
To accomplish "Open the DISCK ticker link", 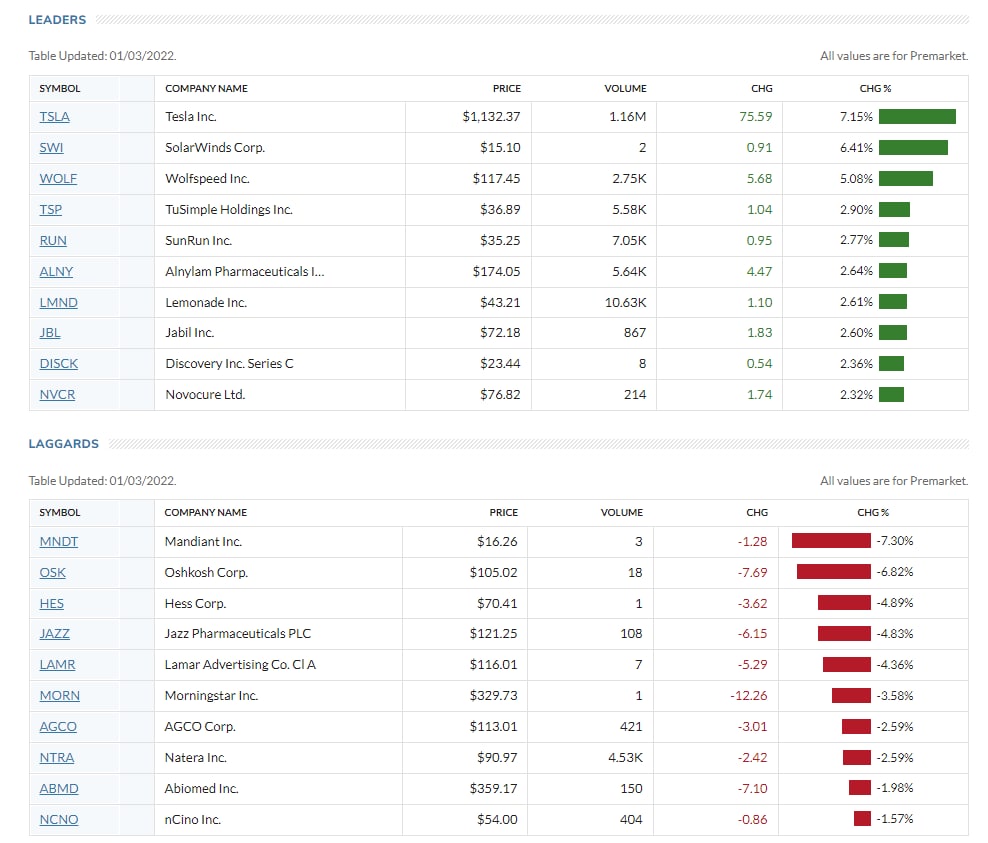I will click(x=58, y=364).
